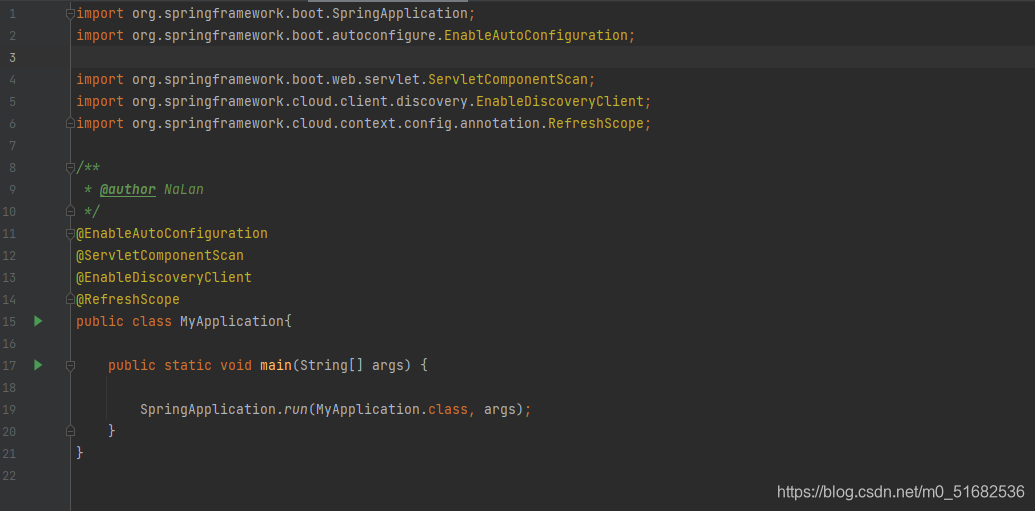Select EnableAutoConfiguration in the line 2 import
Viewport: 1035px width, 511px height.
tap(535, 36)
